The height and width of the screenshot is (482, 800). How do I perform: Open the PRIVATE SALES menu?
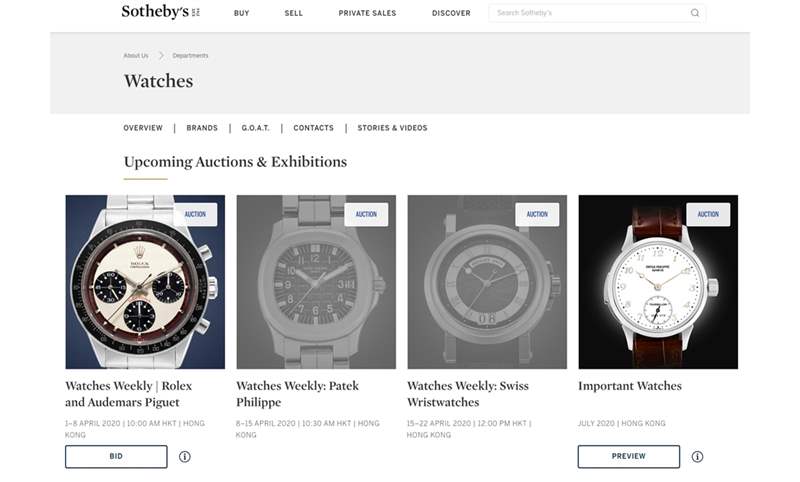click(367, 14)
